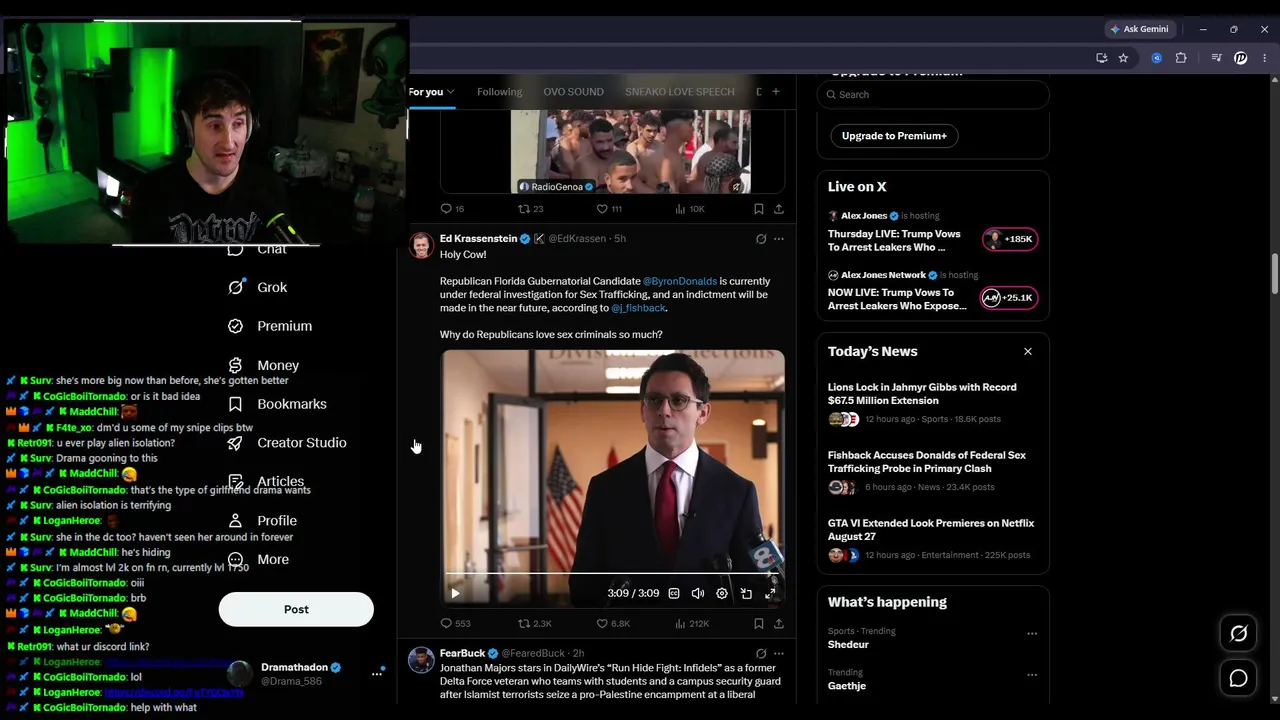Open GTA VI Extended Look news story
This screenshot has height=720, width=1280.
pos(933,538)
